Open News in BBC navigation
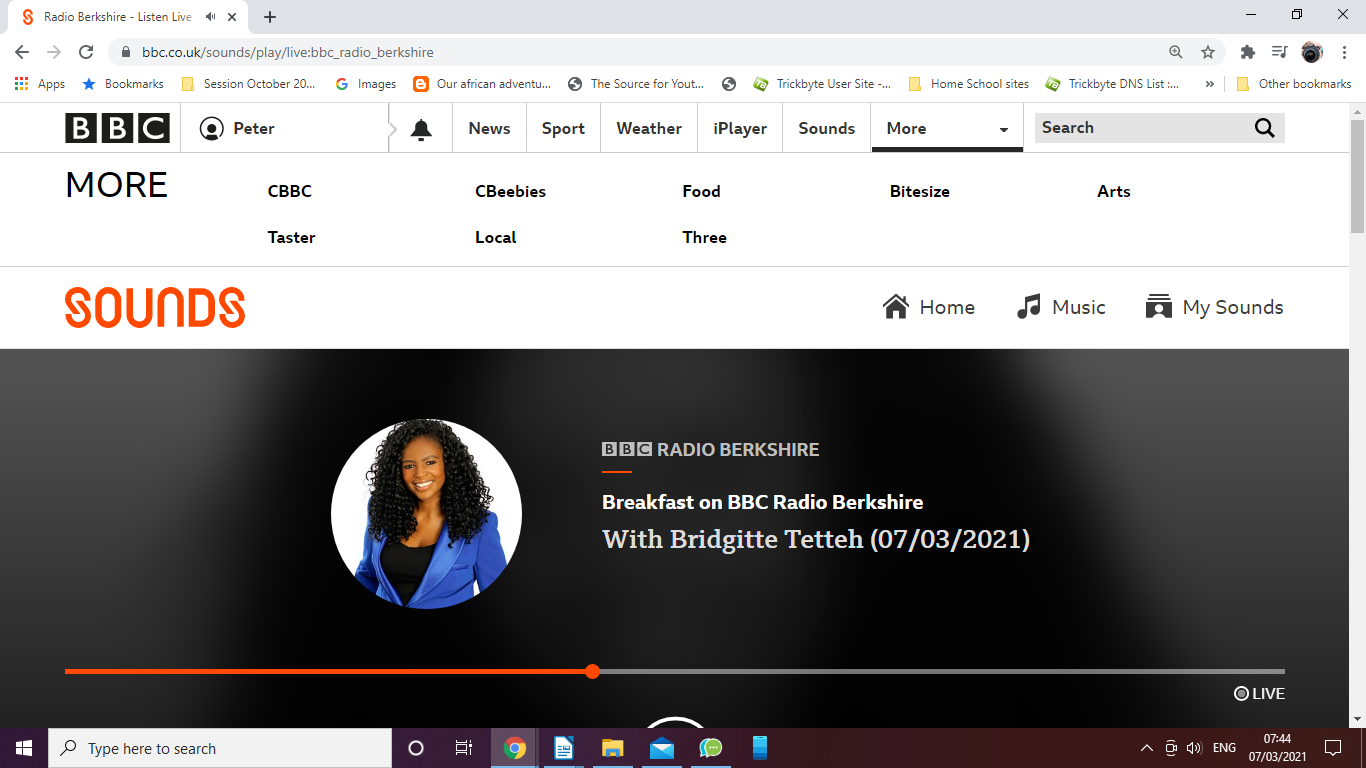 [x=489, y=128]
